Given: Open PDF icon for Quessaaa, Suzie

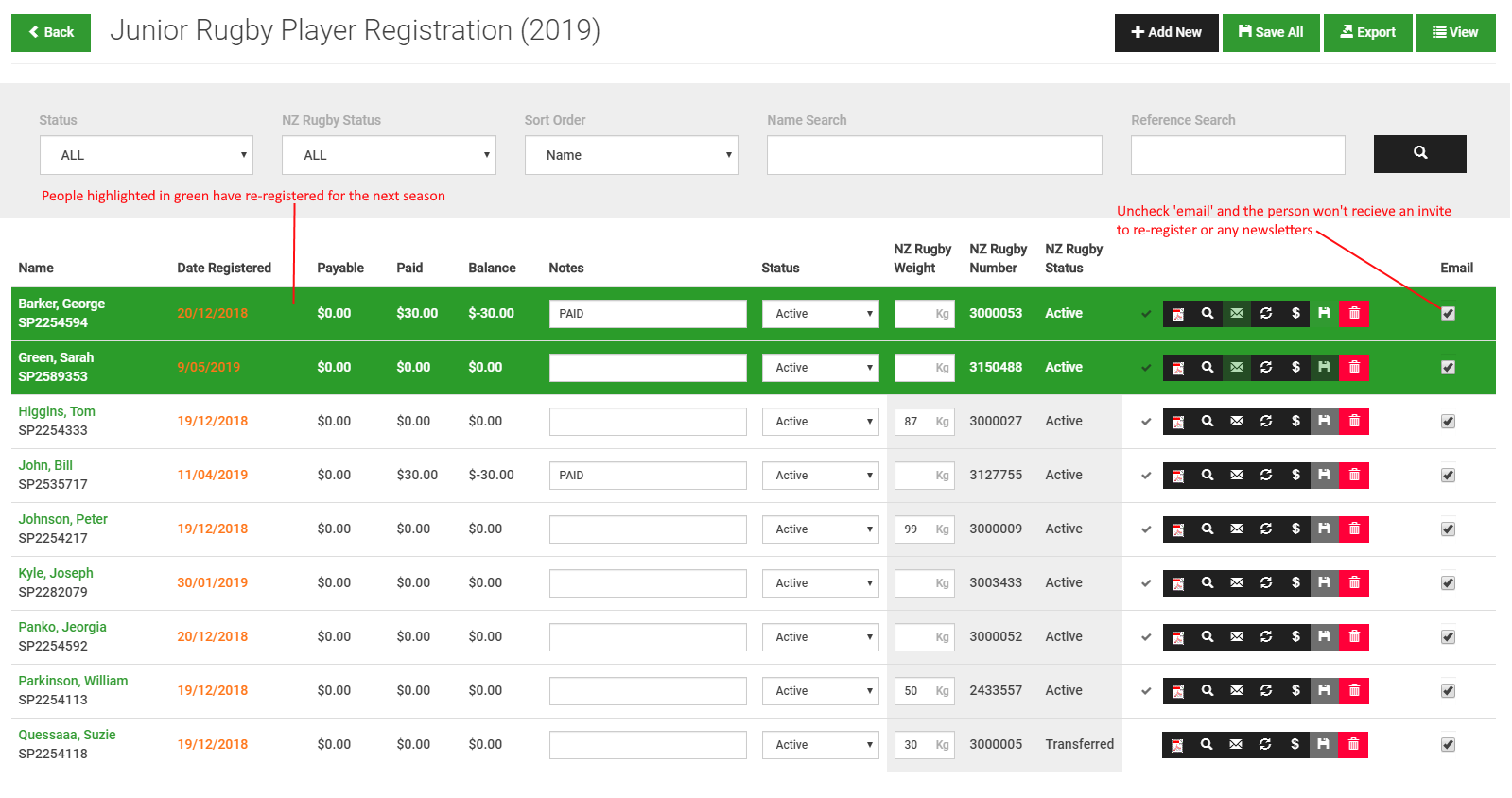Looking at the screenshot, I should coord(1176,745).
